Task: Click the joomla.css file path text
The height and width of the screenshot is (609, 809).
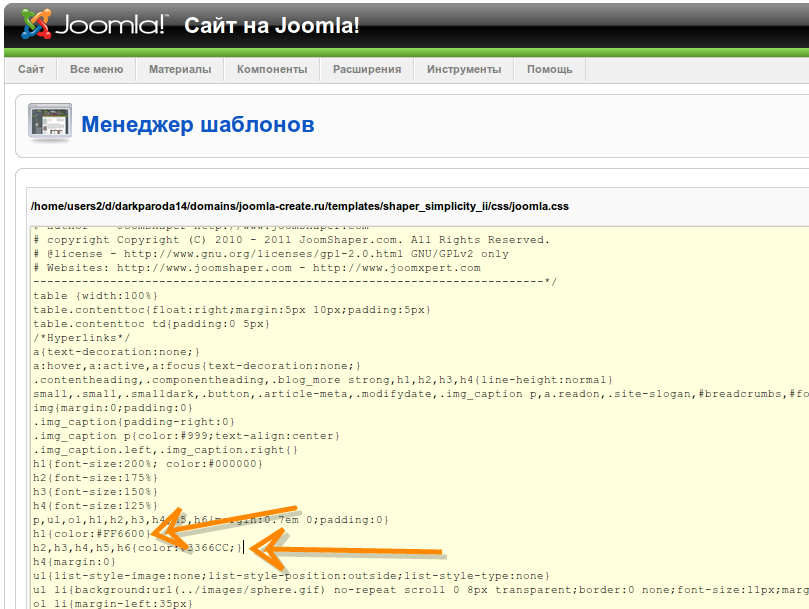Action: (x=299, y=206)
